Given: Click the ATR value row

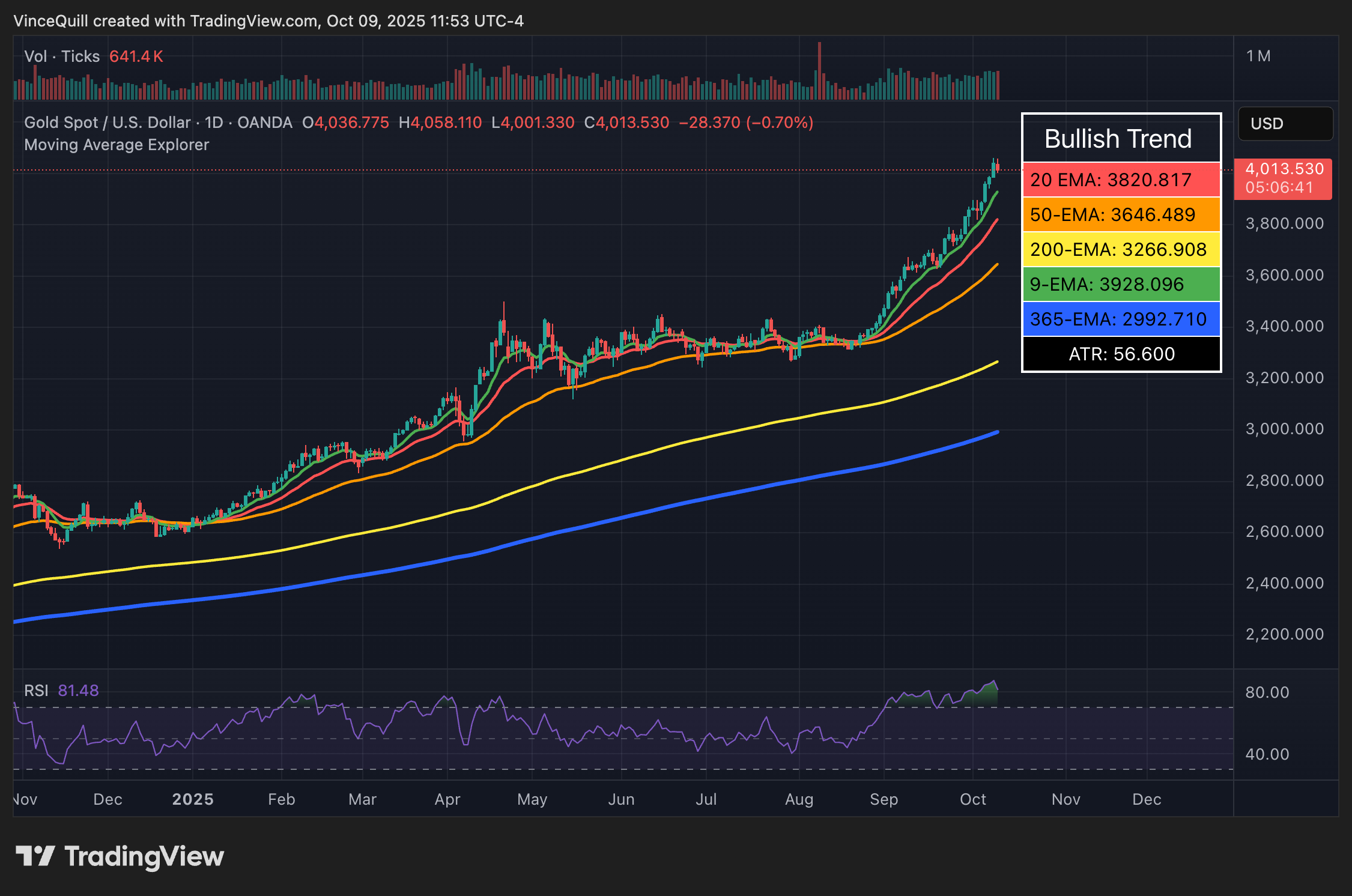Looking at the screenshot, I should pos(1120,354).
